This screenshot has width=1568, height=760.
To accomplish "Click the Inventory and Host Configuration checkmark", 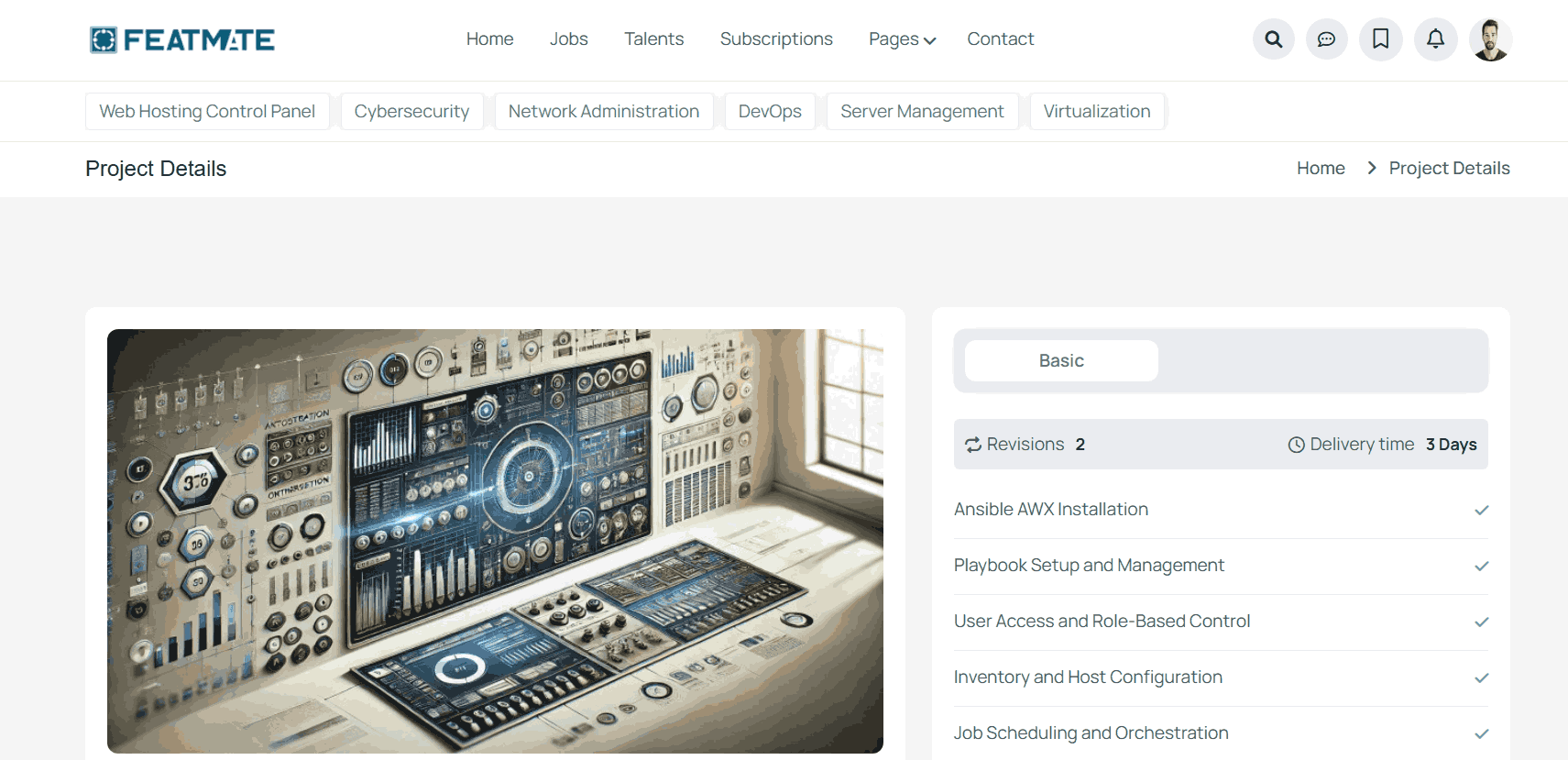I will pos(1481,678).
